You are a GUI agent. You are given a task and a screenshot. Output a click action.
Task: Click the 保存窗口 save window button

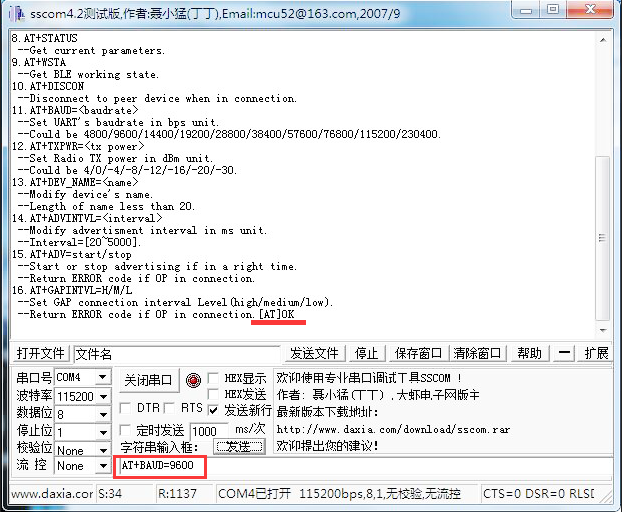[417, 353]
